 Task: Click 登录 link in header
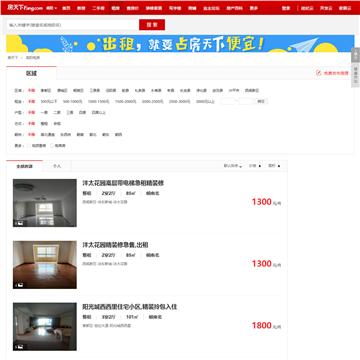click(x=286, y=8)
